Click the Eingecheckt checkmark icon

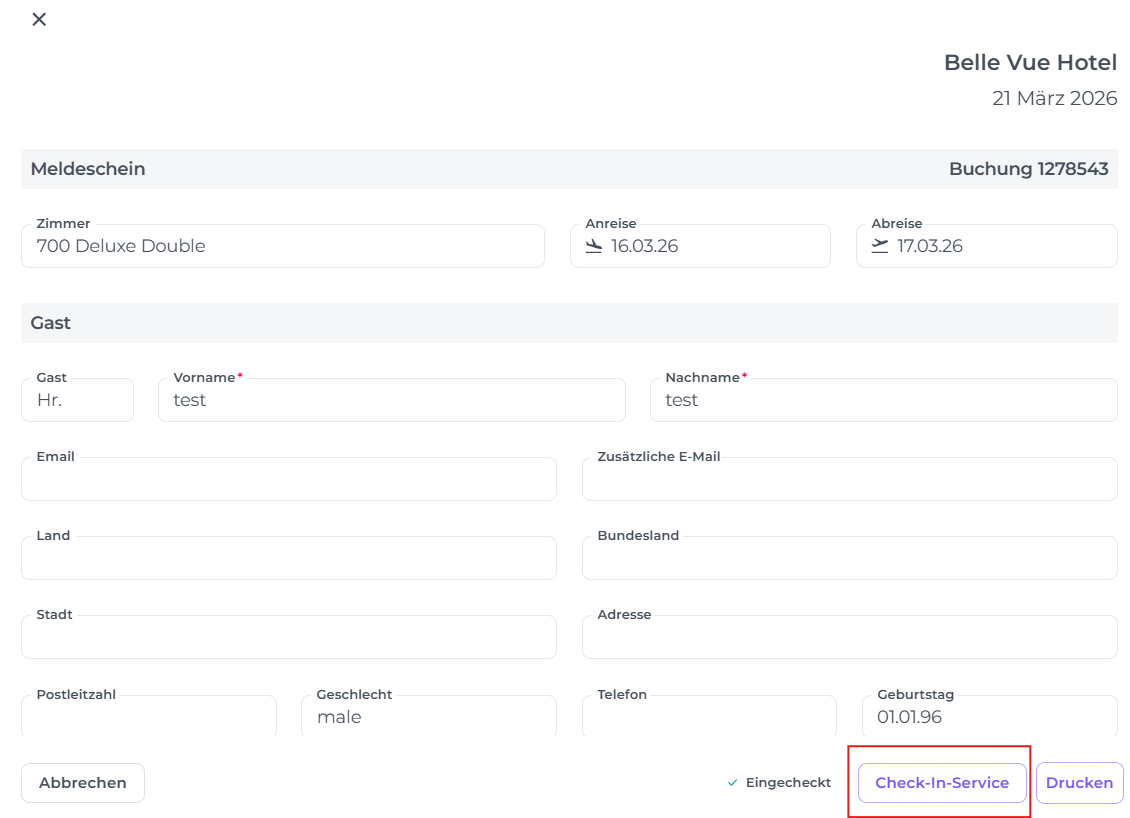point(733,783)
